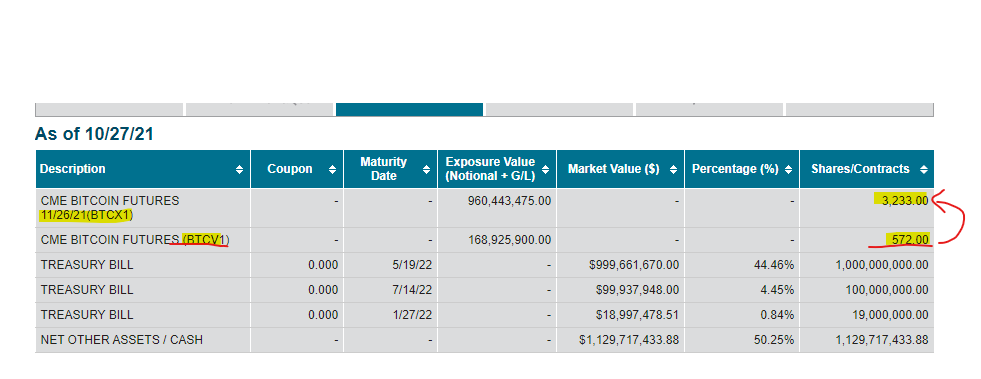This screenshot has width=981, height=379.
Task: Click the highlighted 3,233.00 contracts value
Action: click(x=903, y=201)
